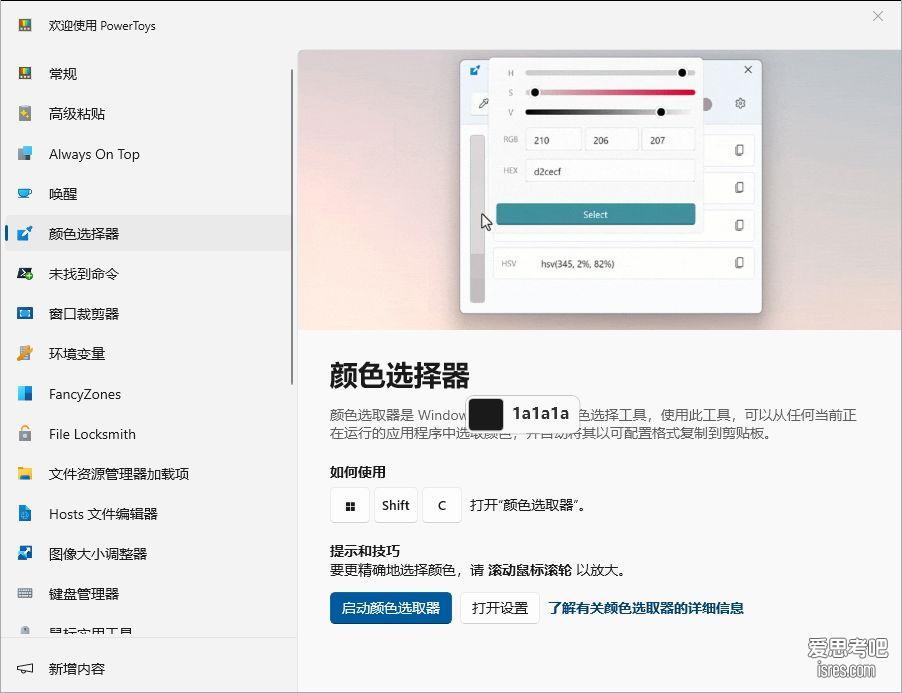Click 启动颜色选取器 button
This screenshot has width=902, height=693.
pos(391,608)
